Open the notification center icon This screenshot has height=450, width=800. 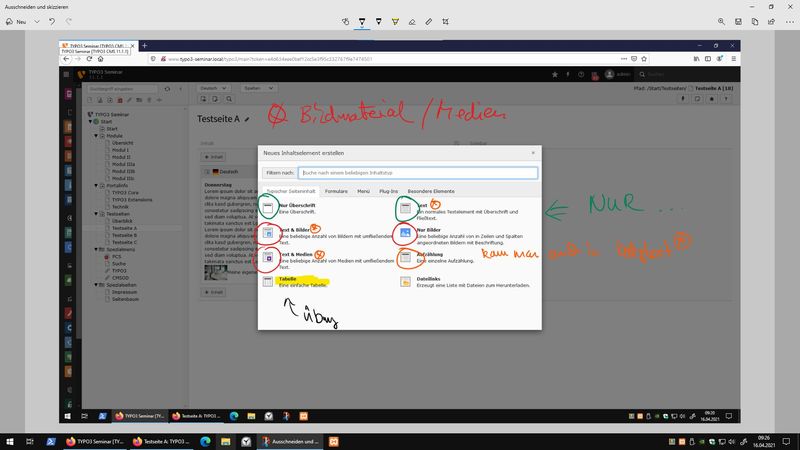point(786,441)
